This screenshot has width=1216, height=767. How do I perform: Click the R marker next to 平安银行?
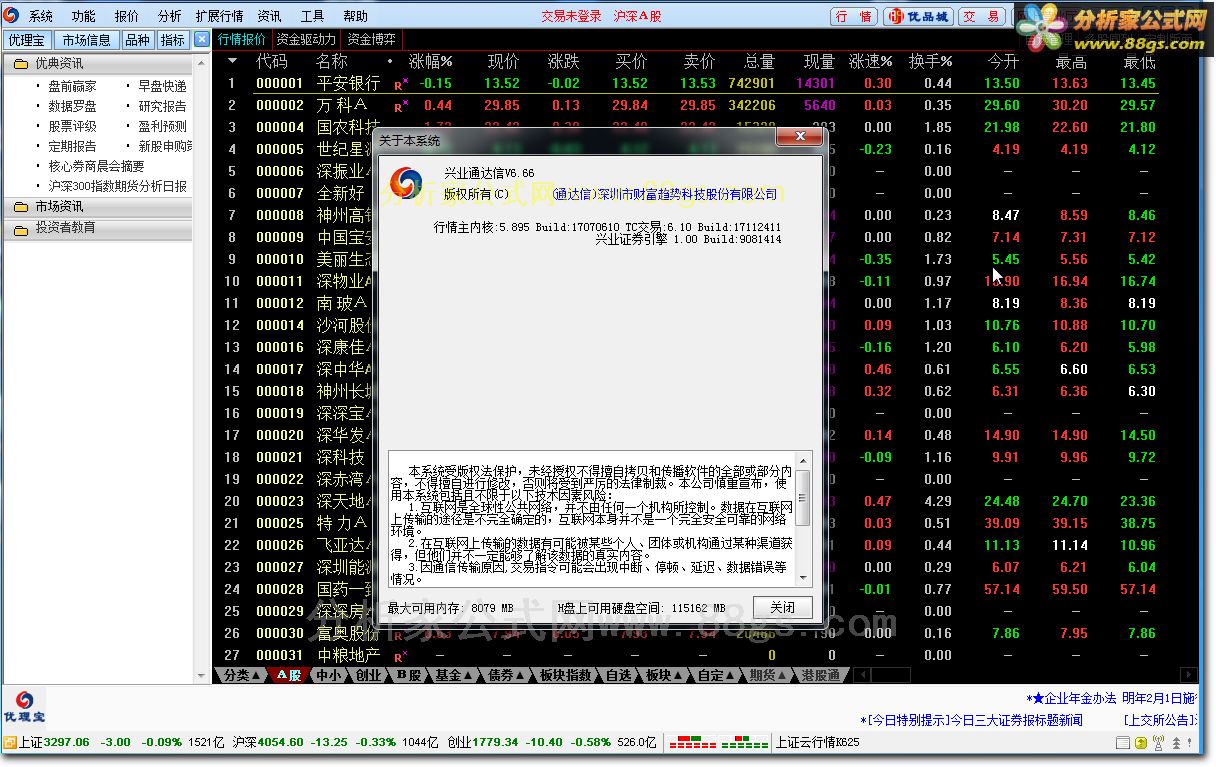(x=401, y=84)
